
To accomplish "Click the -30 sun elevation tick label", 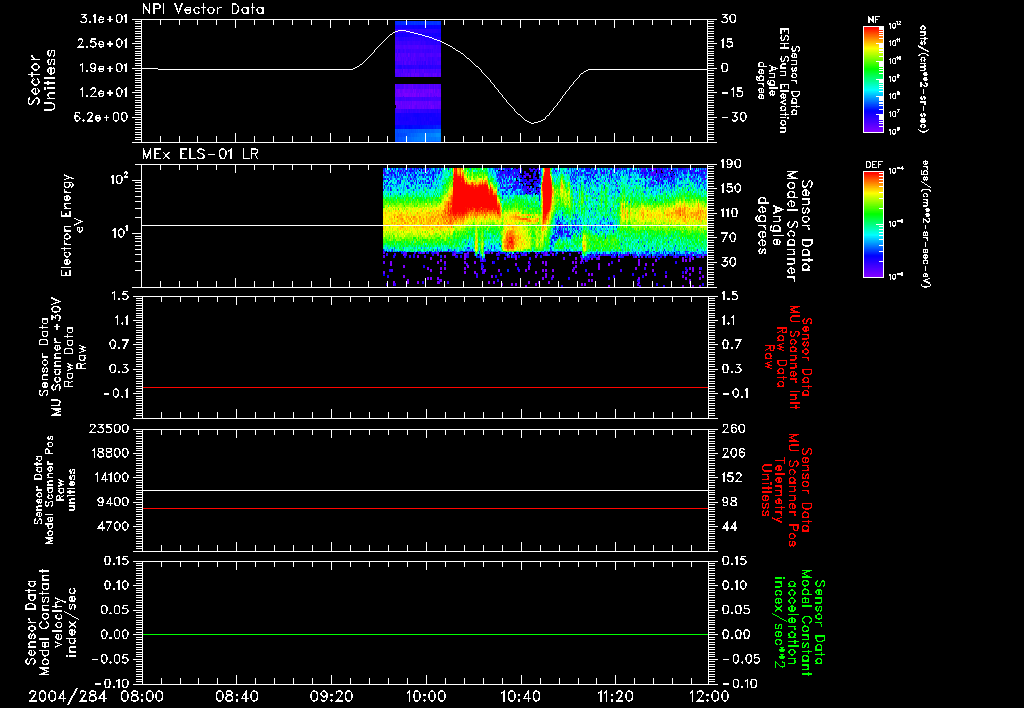I will (x=734, y=117).
